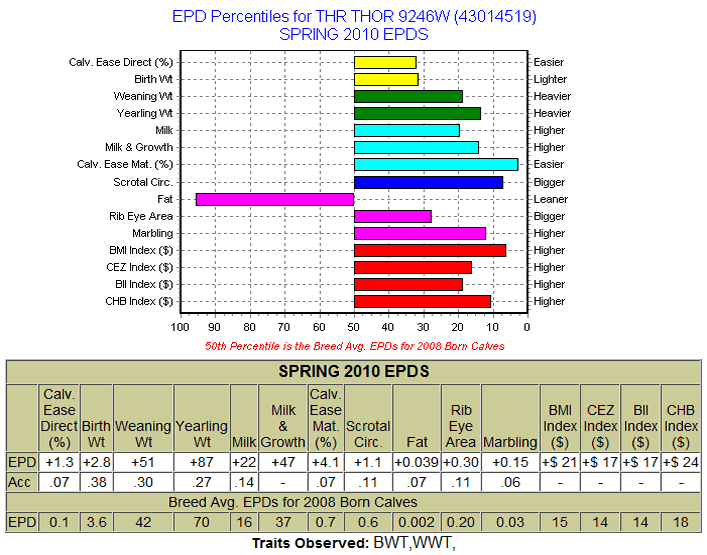The width and height of the screenshot is (707, 555).
Task: Click the '100' tick on the percentile axis
Action: (x=180, y=327)
